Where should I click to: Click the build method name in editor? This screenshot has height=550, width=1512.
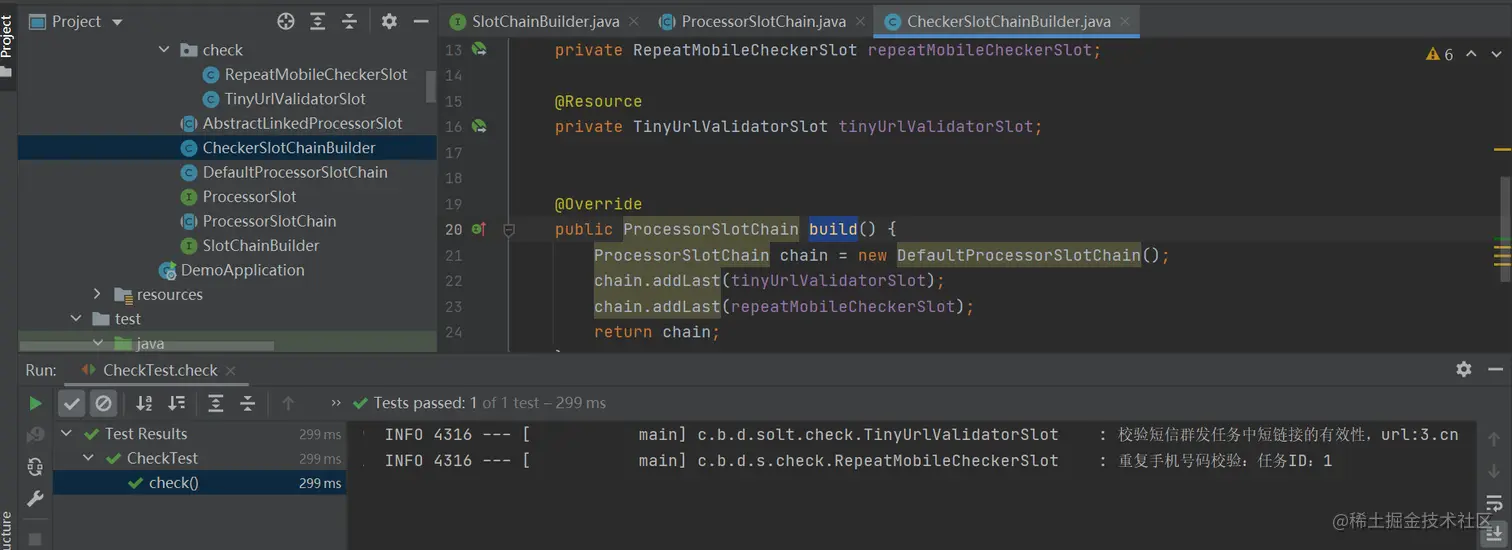833,229
